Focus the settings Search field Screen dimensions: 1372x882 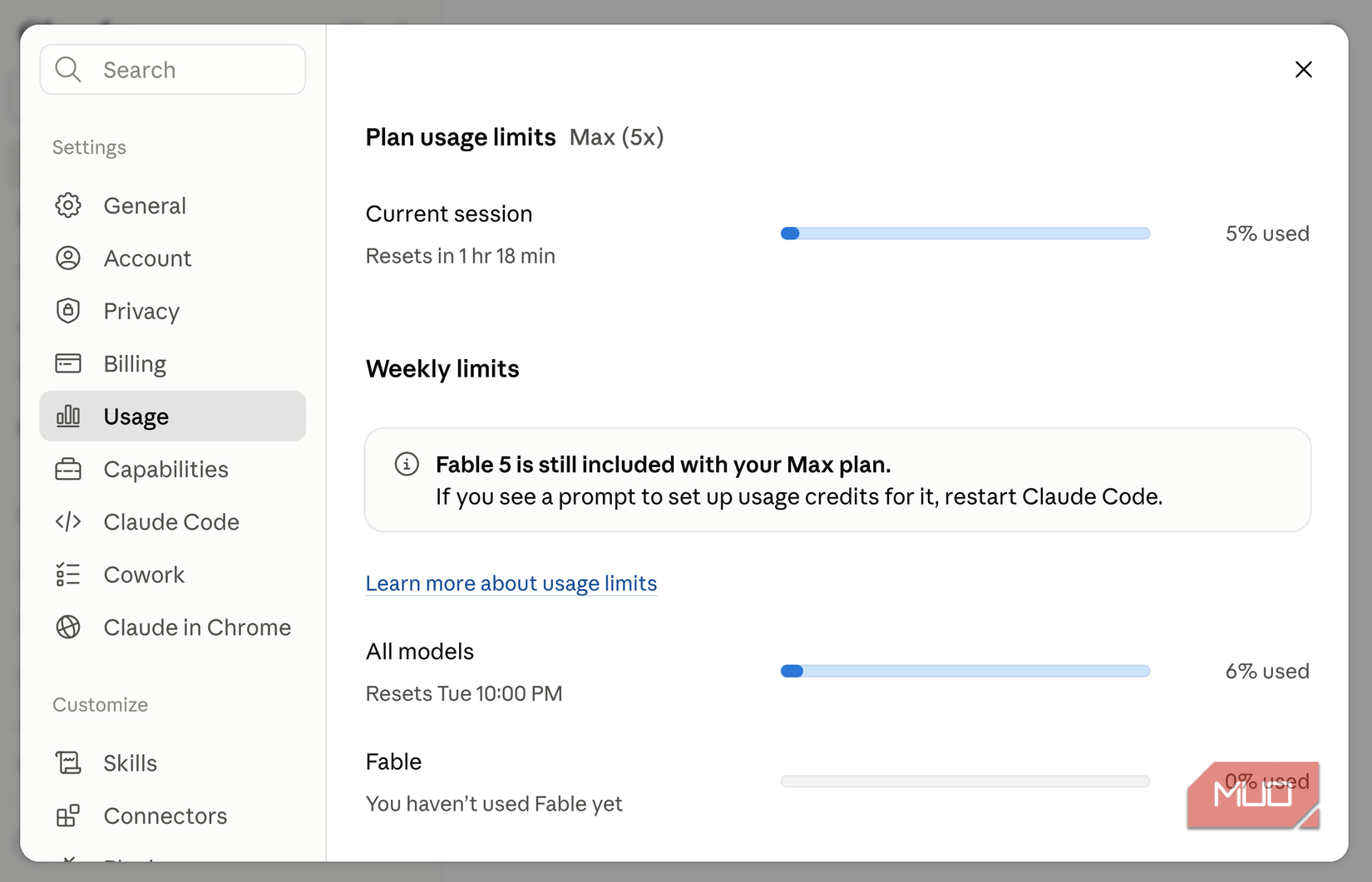point(173,70)
